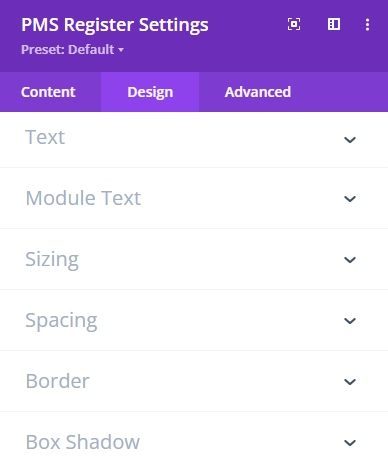The height and width of the screenshot is (469, 388).
Task: Click the chevron beside Sizing
Action: pyautogui.click(x=350, y=260)
